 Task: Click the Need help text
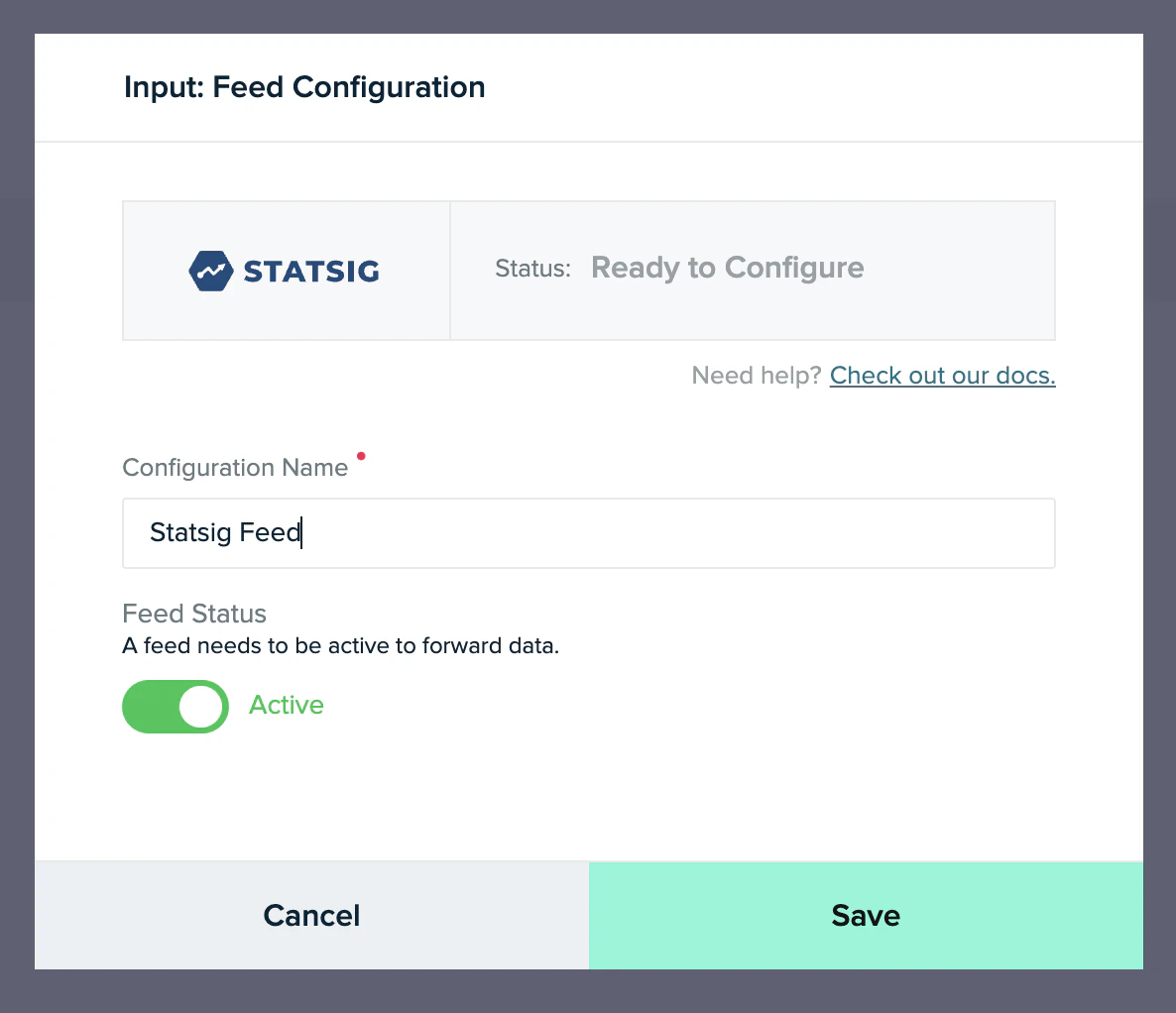coord(757,375)
